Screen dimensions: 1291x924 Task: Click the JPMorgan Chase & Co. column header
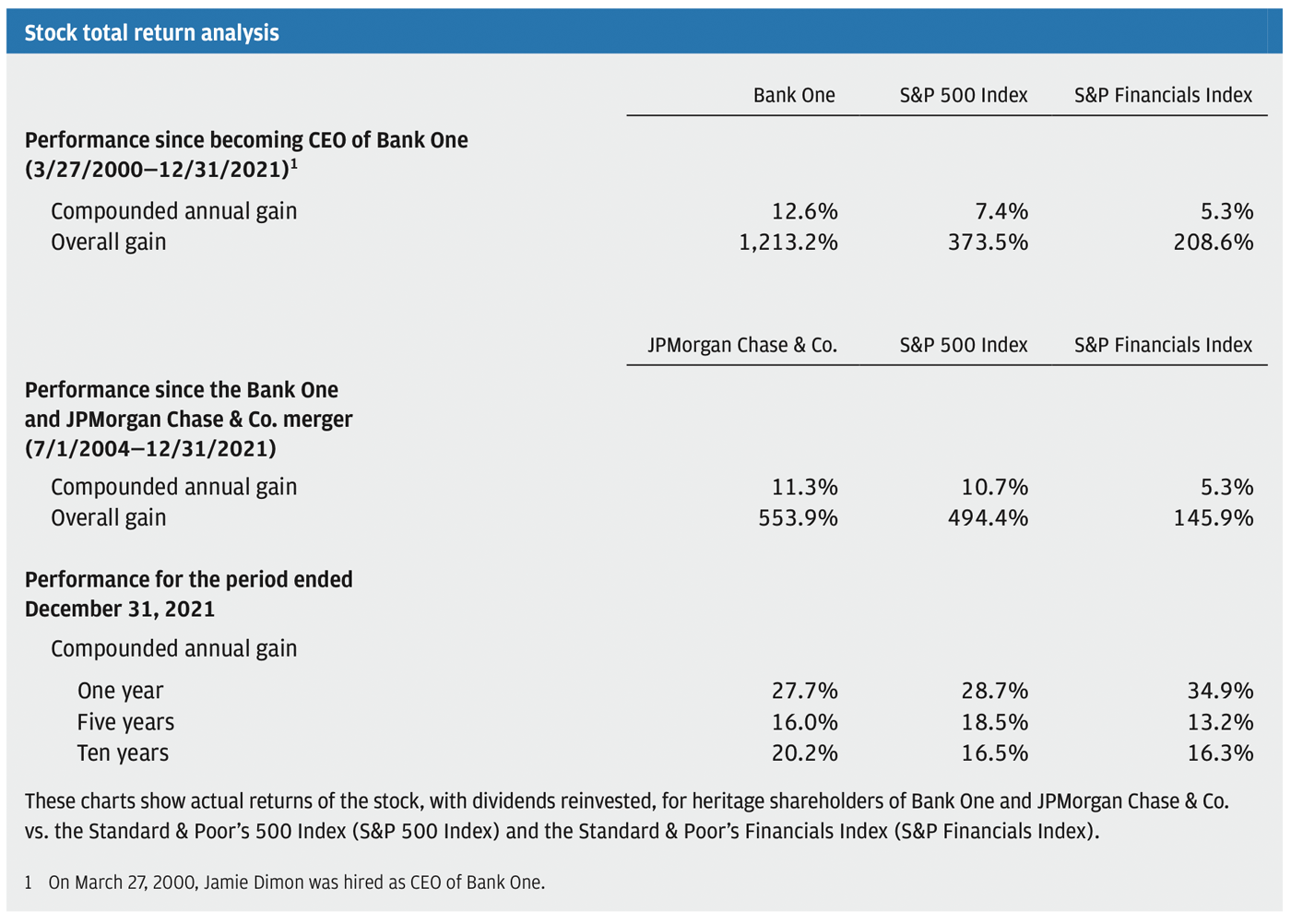[742, 346]
